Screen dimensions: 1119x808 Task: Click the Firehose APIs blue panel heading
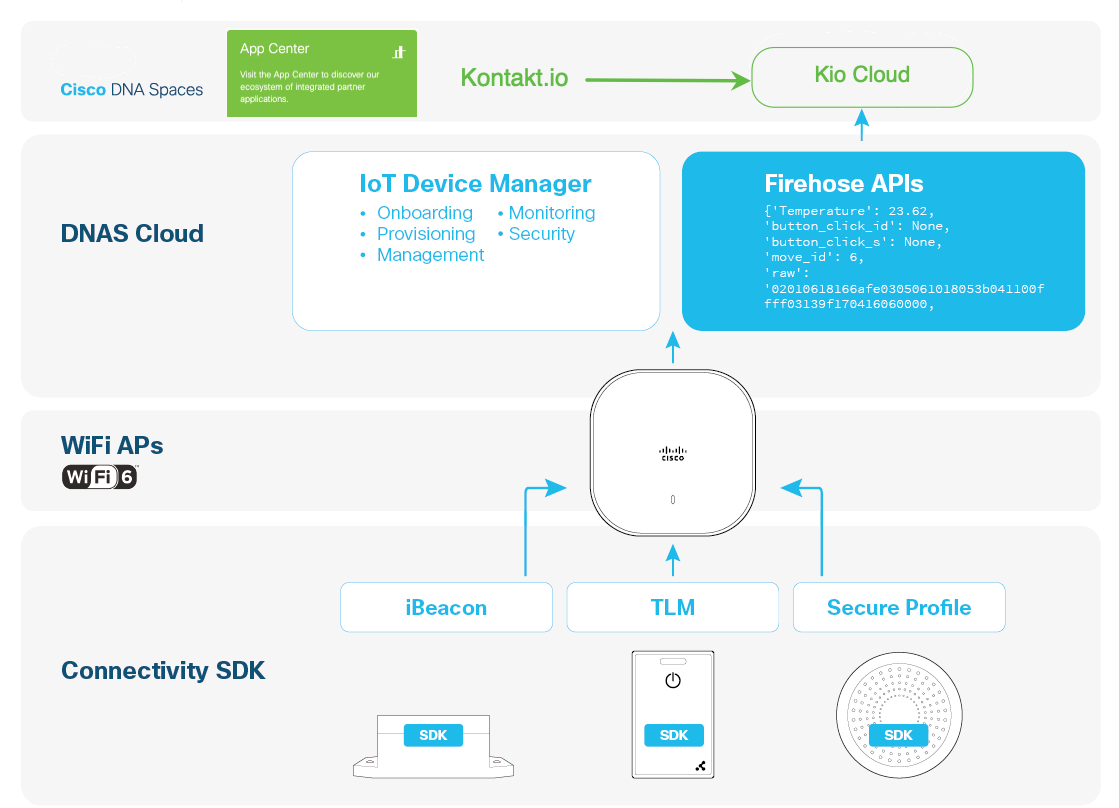[843, 184]
